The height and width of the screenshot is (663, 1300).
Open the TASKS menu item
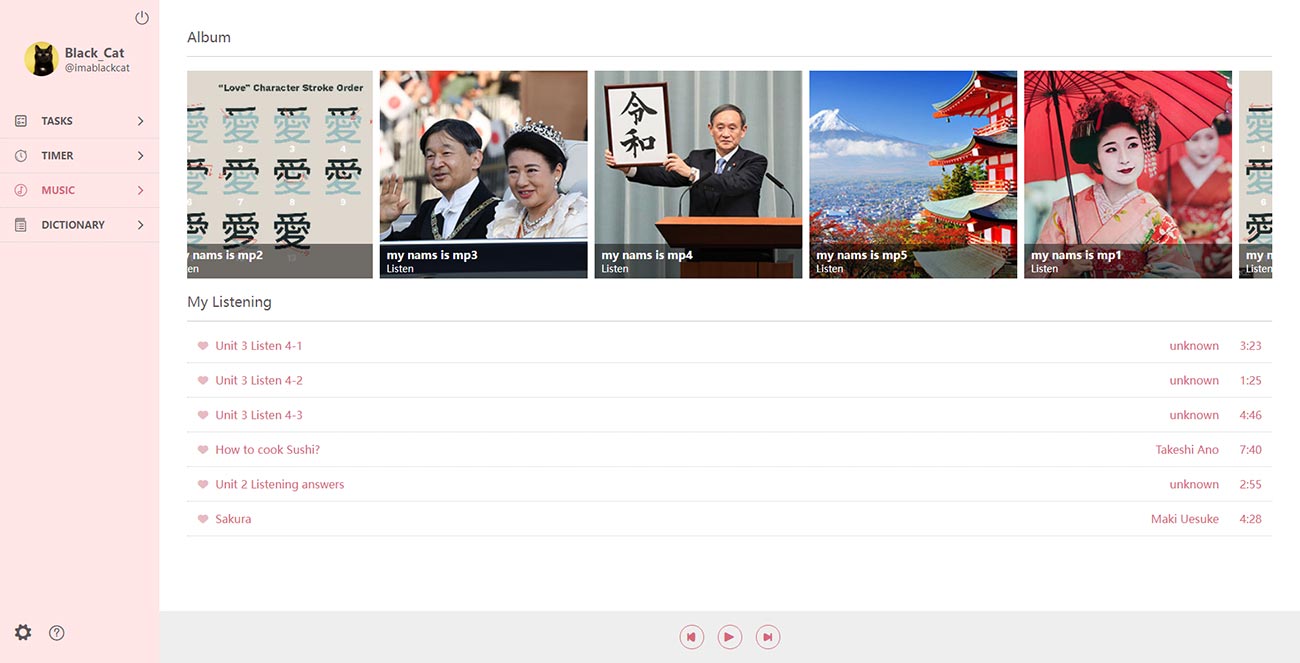pyautogui.click(x=79, y=121)
